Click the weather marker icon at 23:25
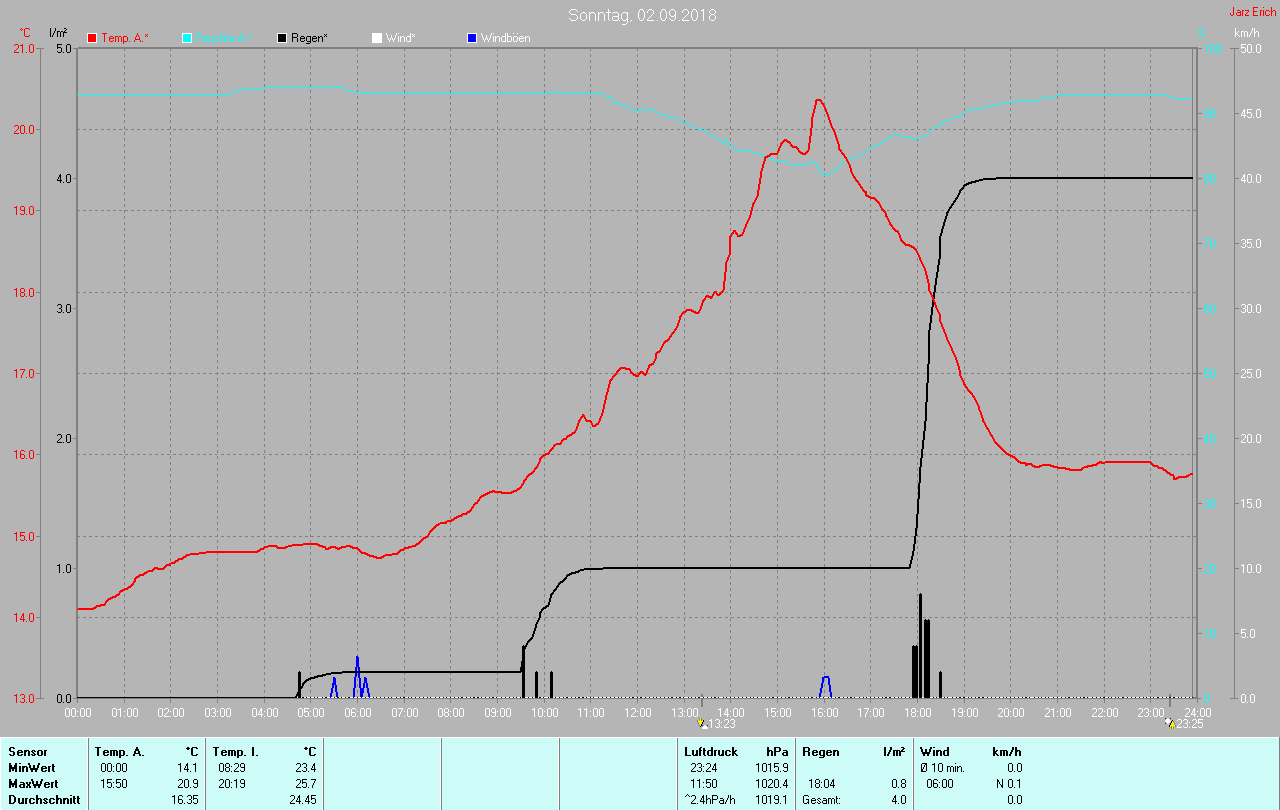This screenshot has width=1280, height=810. (x=1170, y=722)
